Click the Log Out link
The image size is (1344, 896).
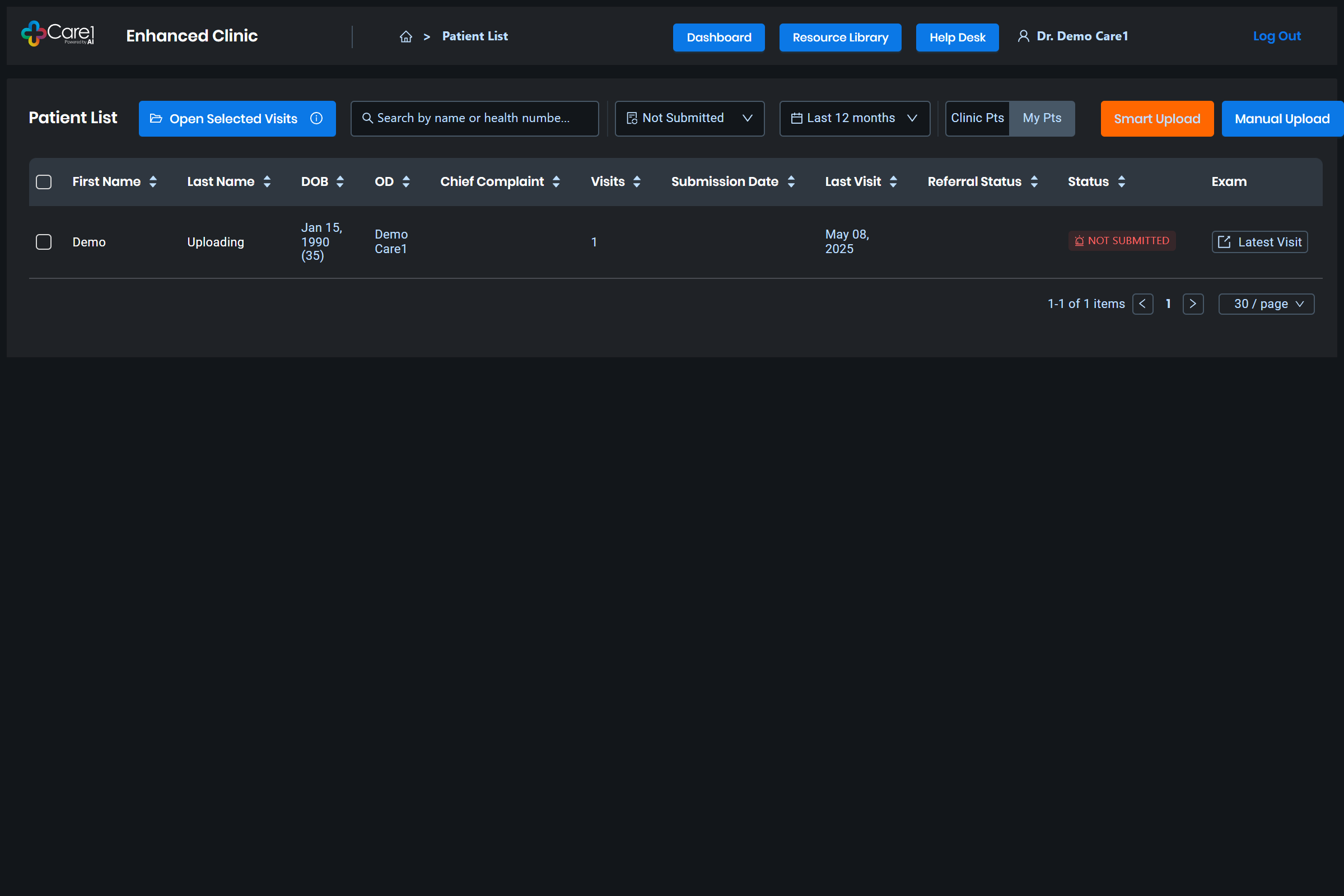[x=1277, y=35]
